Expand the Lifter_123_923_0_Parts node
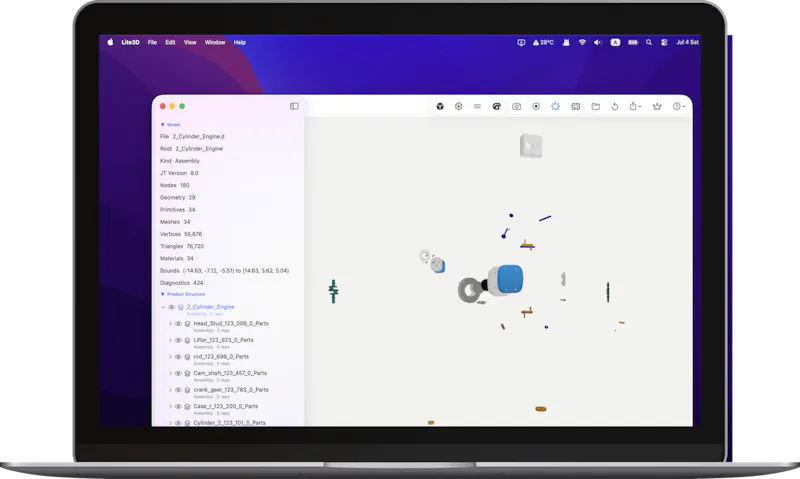 click(170, 340)
